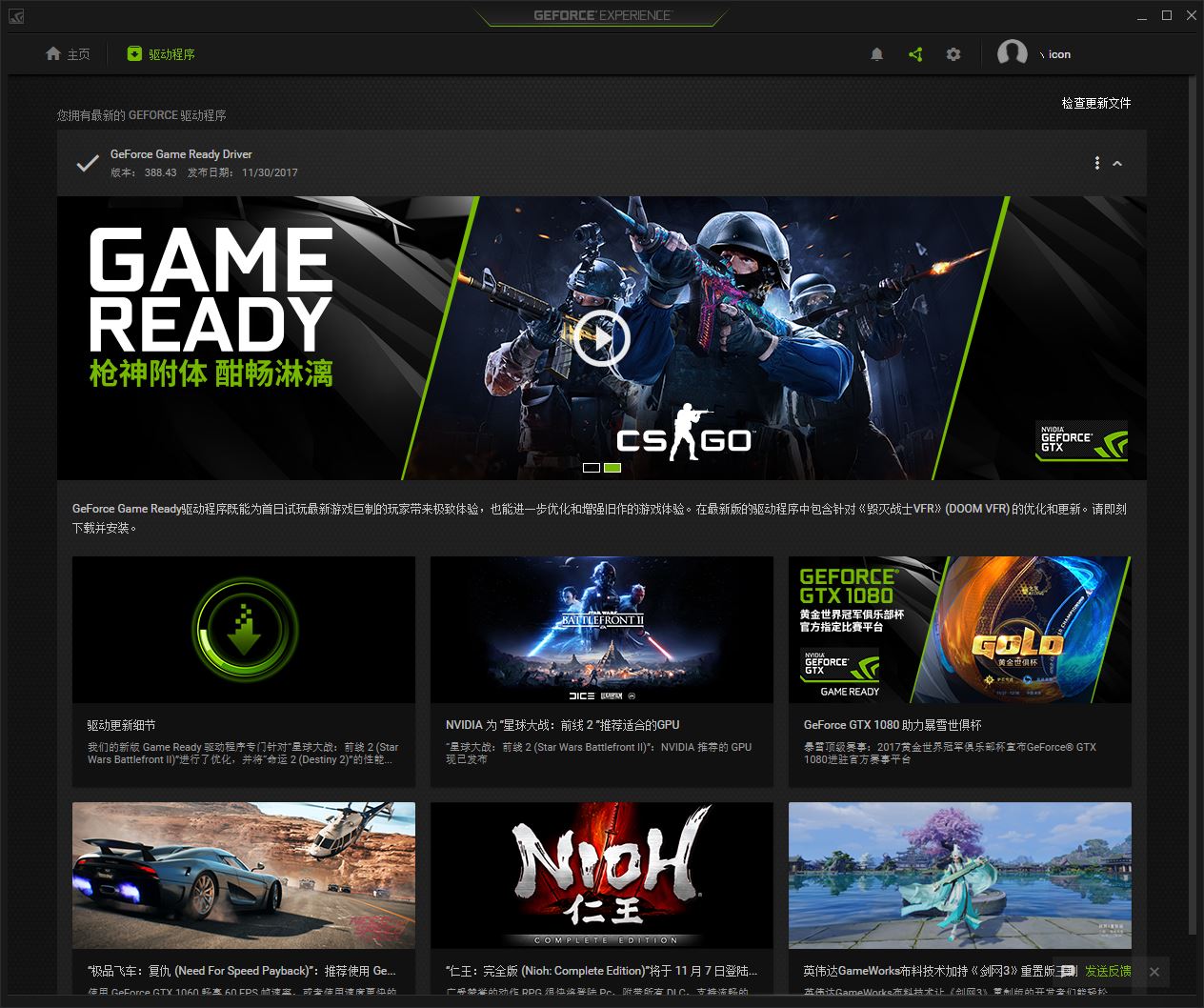Screen dimensions: 1204x1008
Task: Open the GeForce GTX 1080 Gold thumbnail
Action: [x=960, y=630]
